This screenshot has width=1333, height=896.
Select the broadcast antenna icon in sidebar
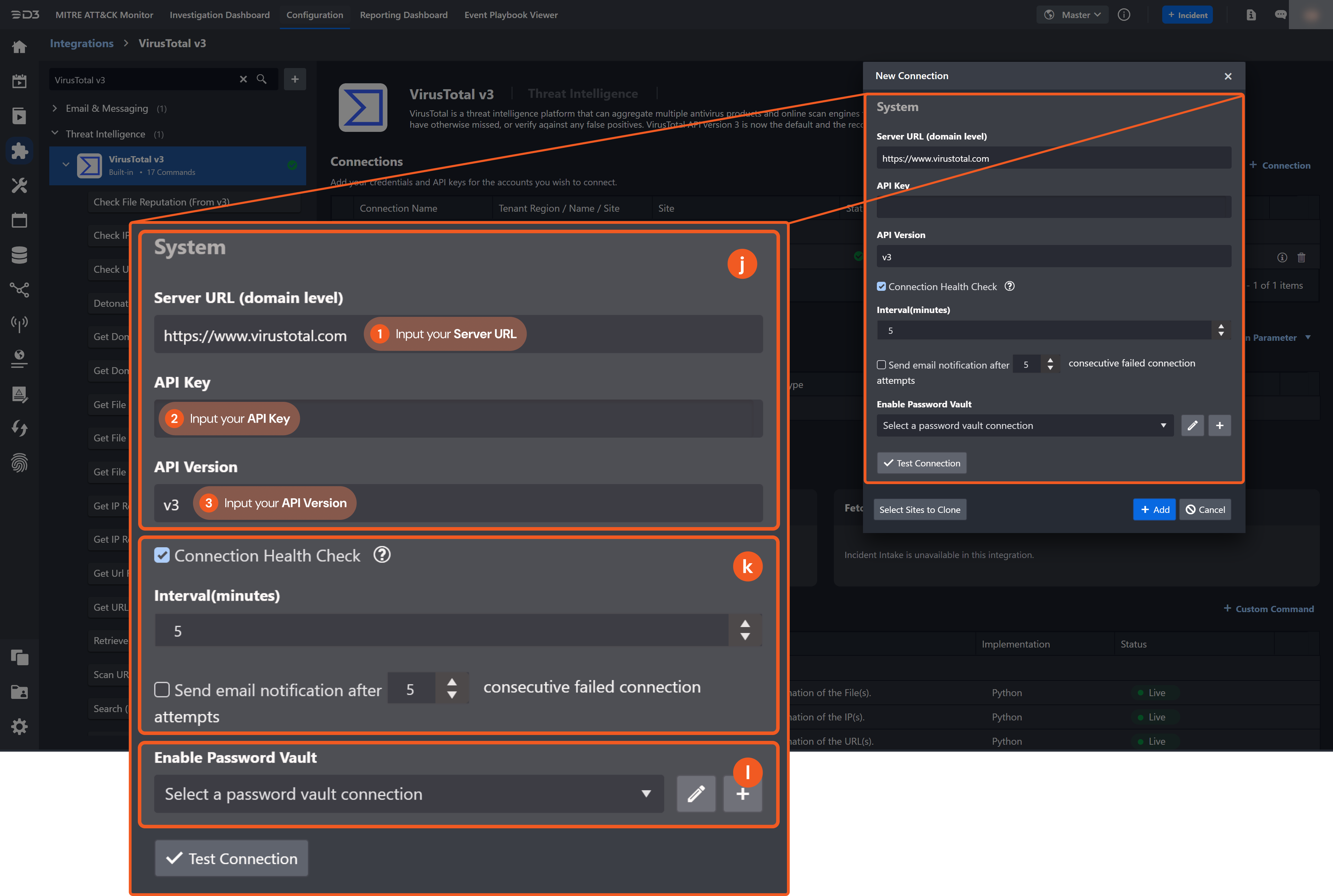tap(19, 324)
